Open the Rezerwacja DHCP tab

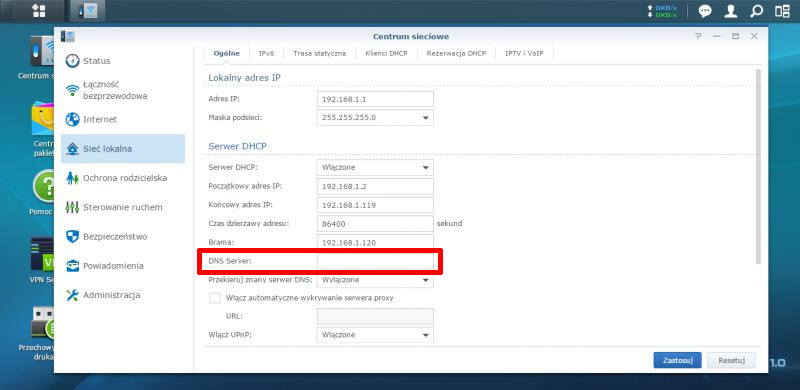coord(456,53)
